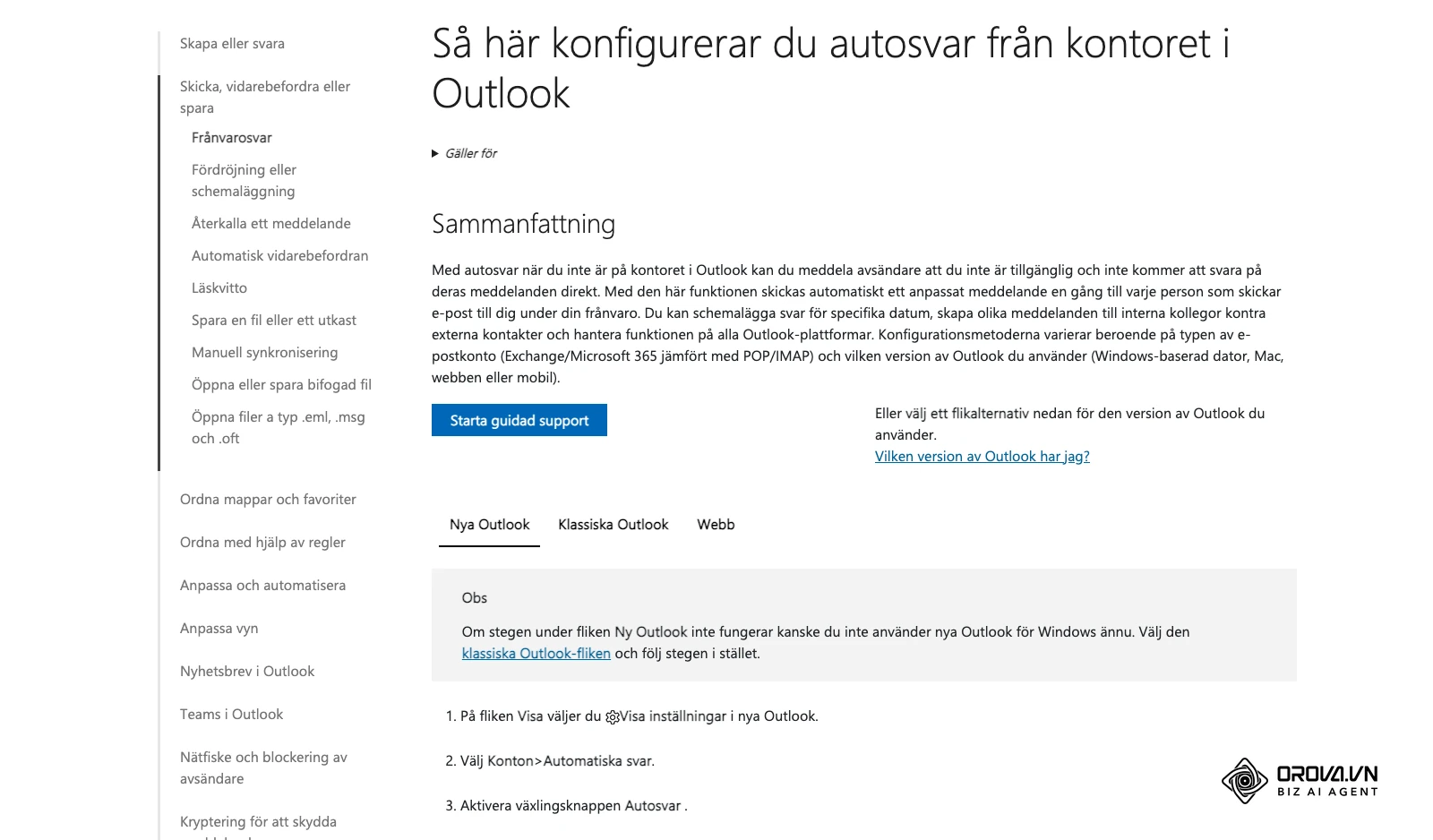Select 'Frånvarosvar' in the sidebar
1433x840 pixels.
click(231, 137)
